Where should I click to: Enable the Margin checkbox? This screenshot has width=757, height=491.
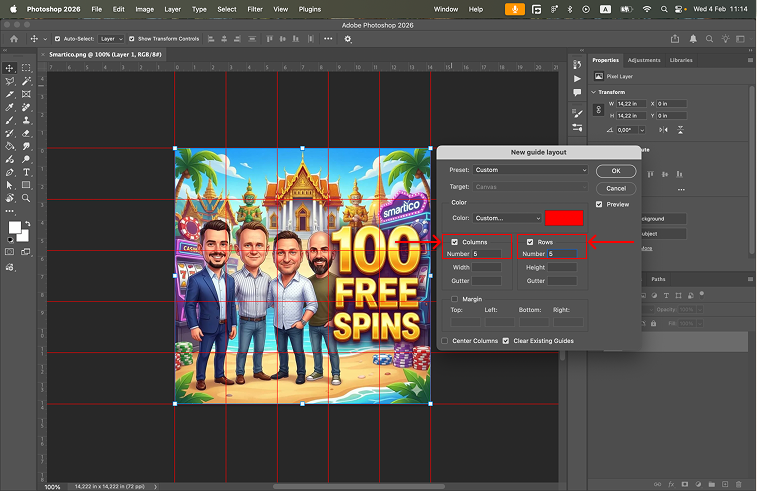[455, 299]
